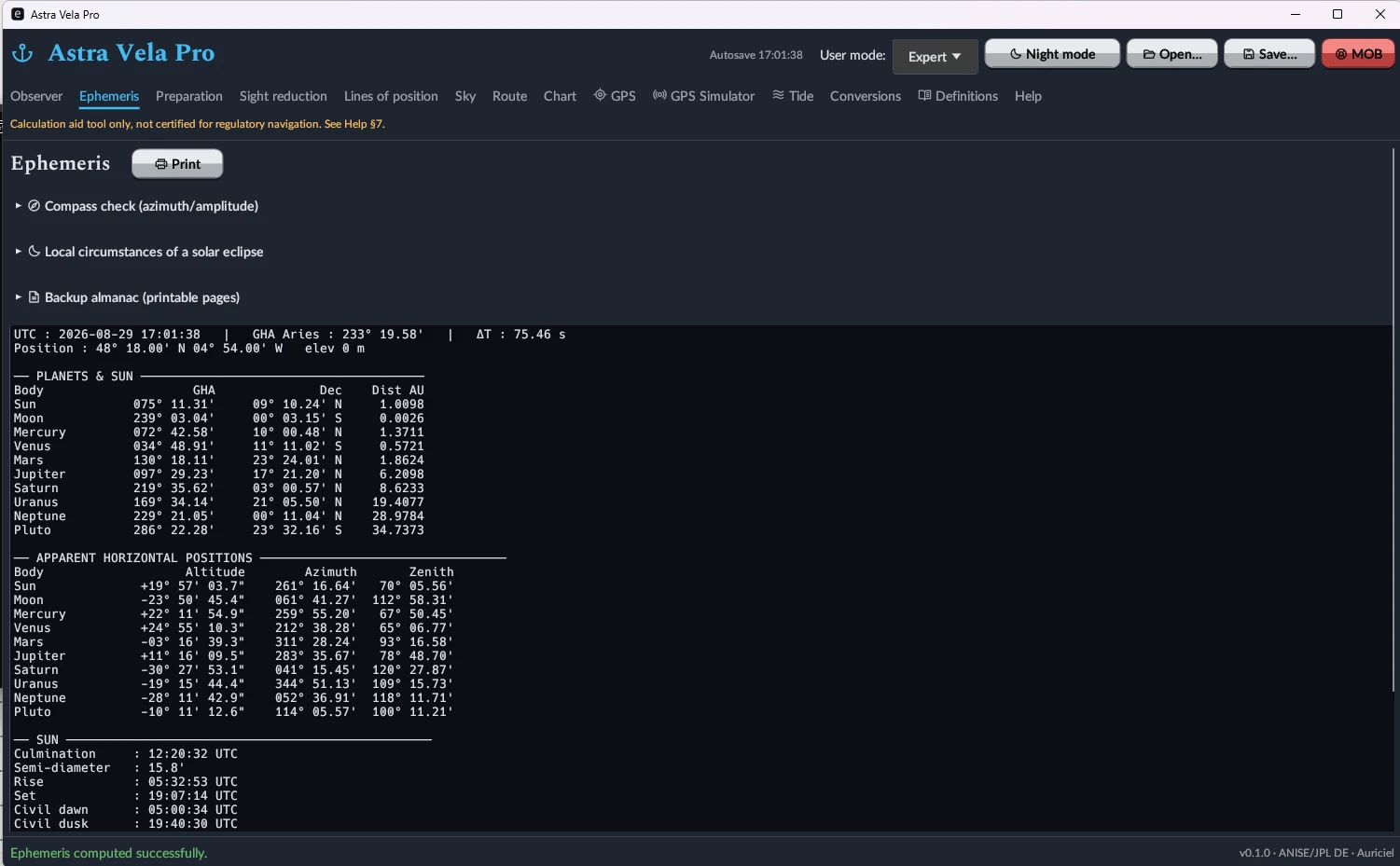1400x866 pixels.
Task: Click the 'Ephemeris computed successfully.' status message
Action: pyautogui.click(x=108, y=853)
